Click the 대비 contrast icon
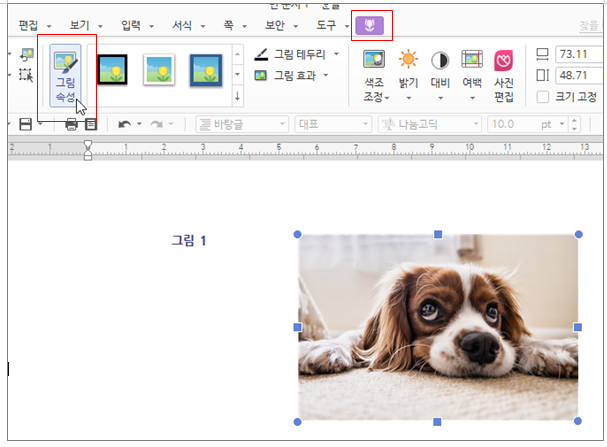Viewport: 607px width, 447px height. [440, 60]
